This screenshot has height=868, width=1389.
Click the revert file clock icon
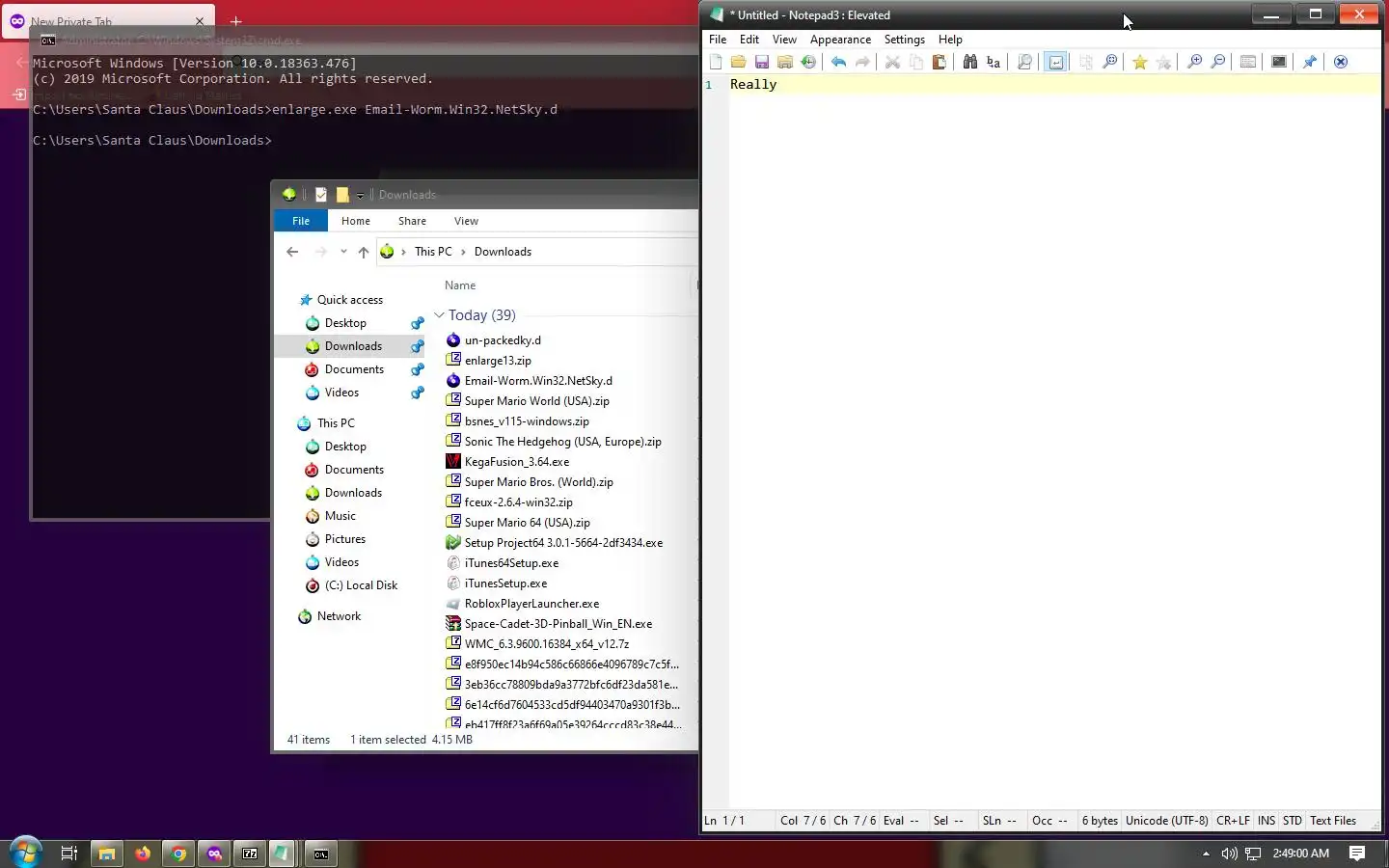pos(808,62)
